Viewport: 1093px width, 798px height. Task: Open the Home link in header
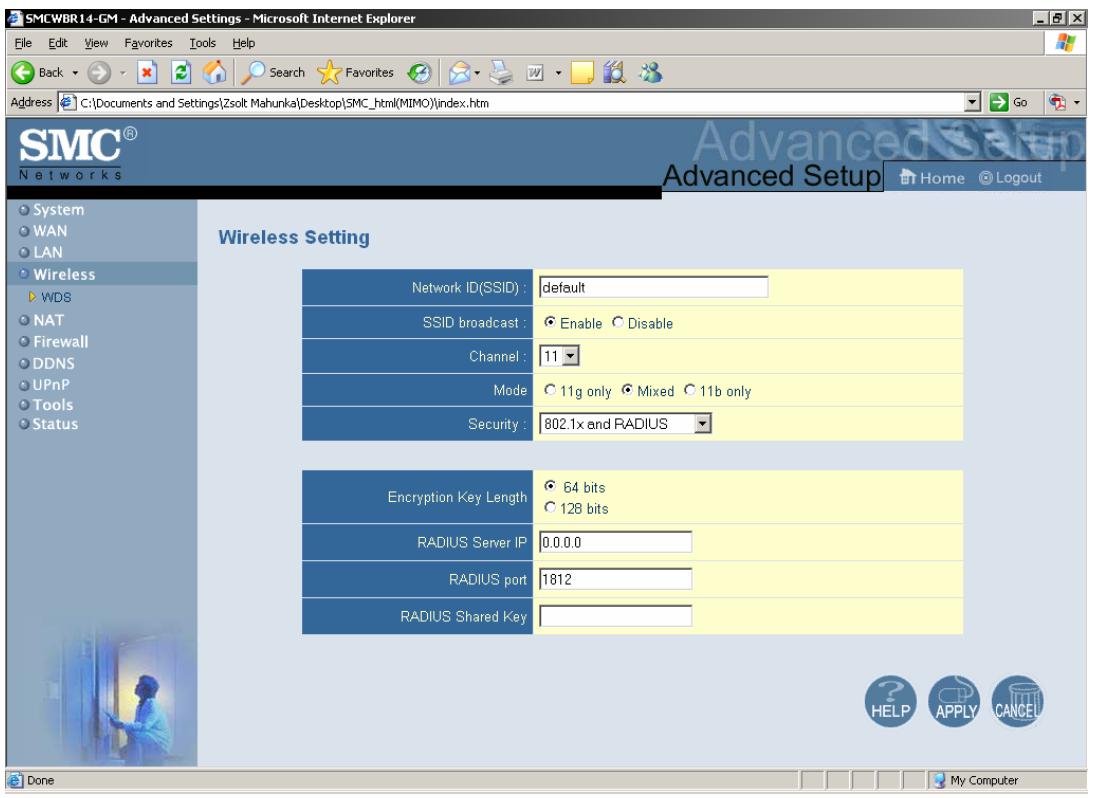932,178
